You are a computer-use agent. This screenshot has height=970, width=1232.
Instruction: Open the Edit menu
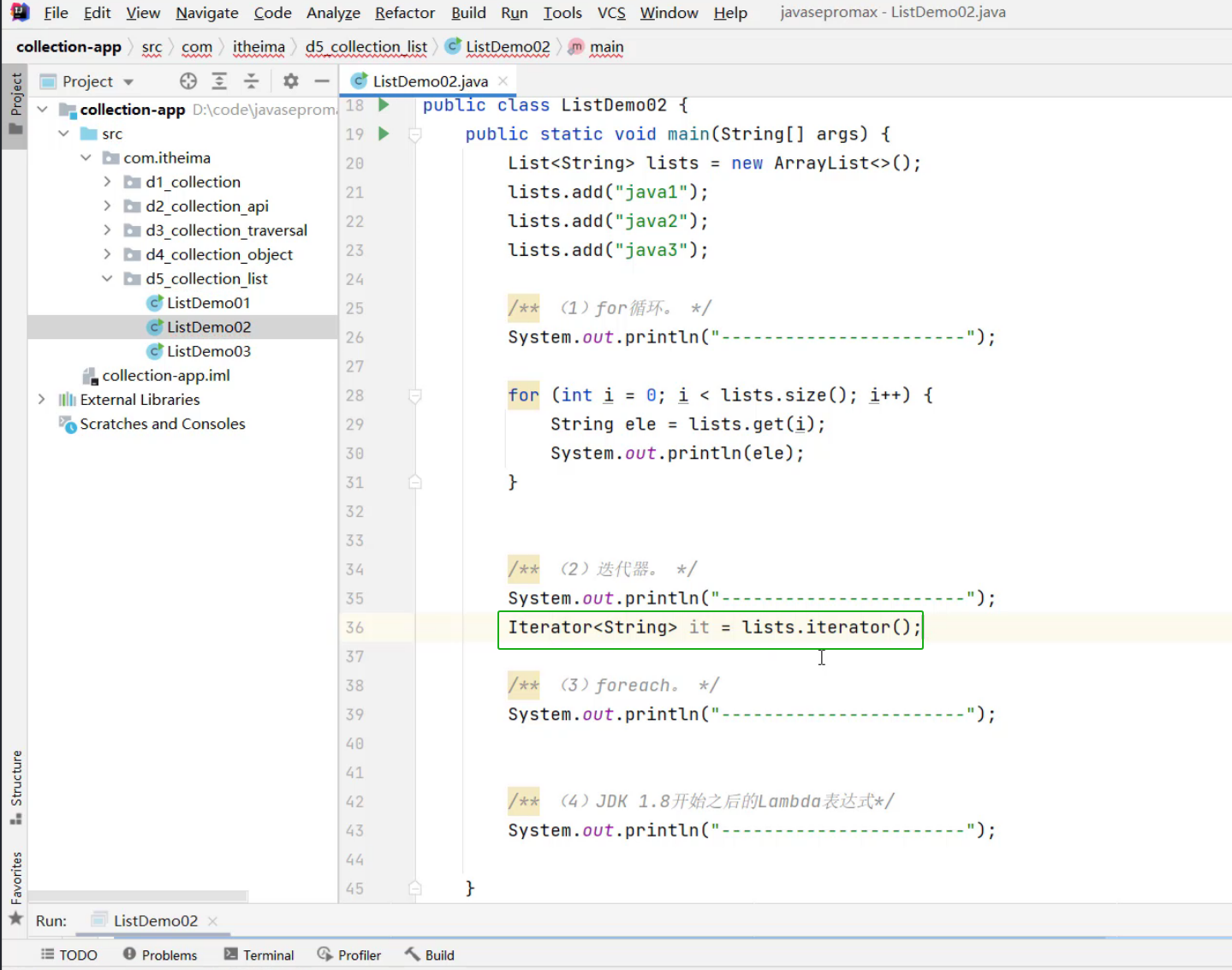click(97, 13)
